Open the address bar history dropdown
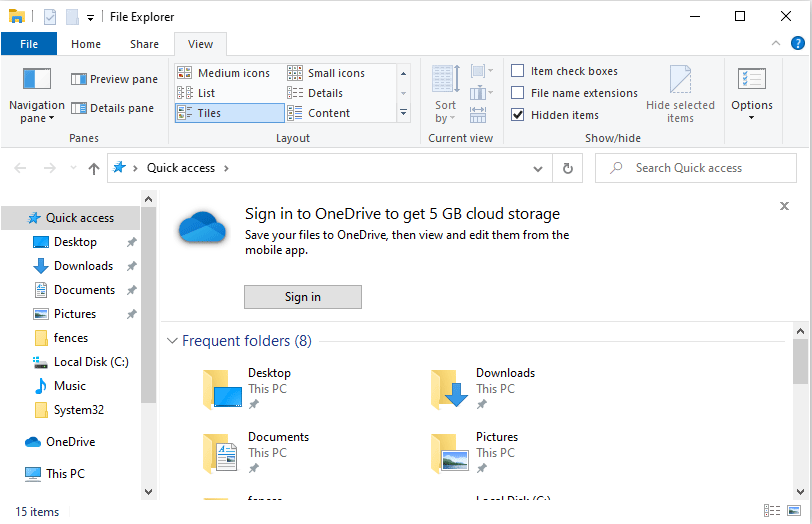 point(538,169)
